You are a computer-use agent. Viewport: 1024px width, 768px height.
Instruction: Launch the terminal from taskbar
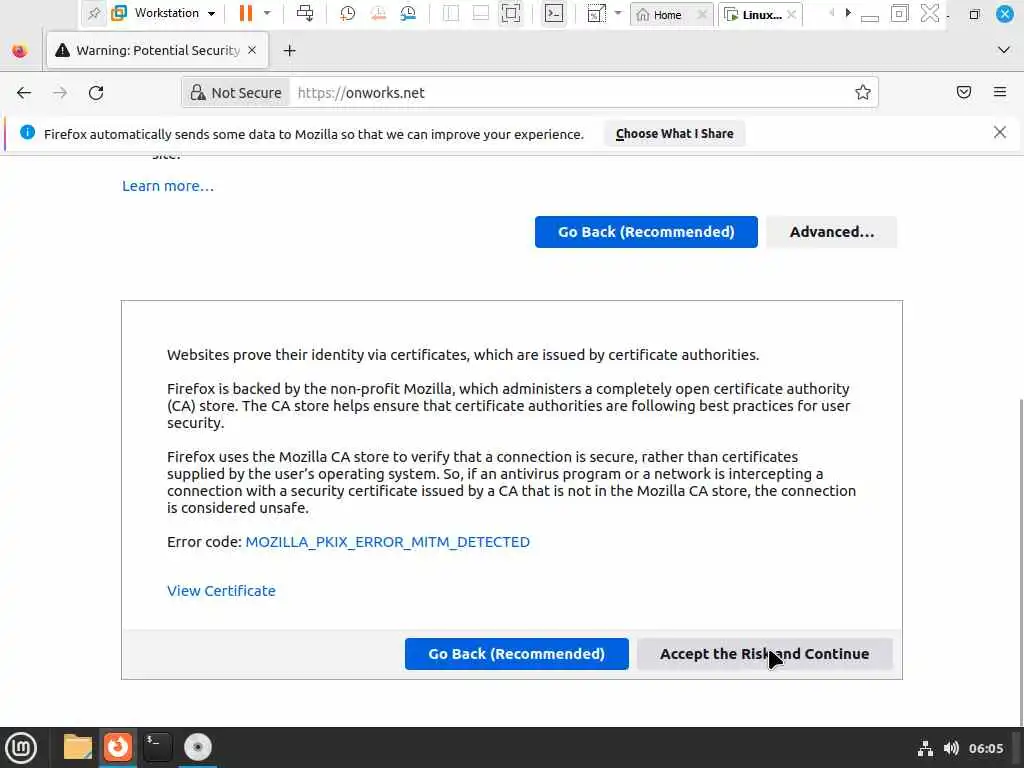point(157,747)
